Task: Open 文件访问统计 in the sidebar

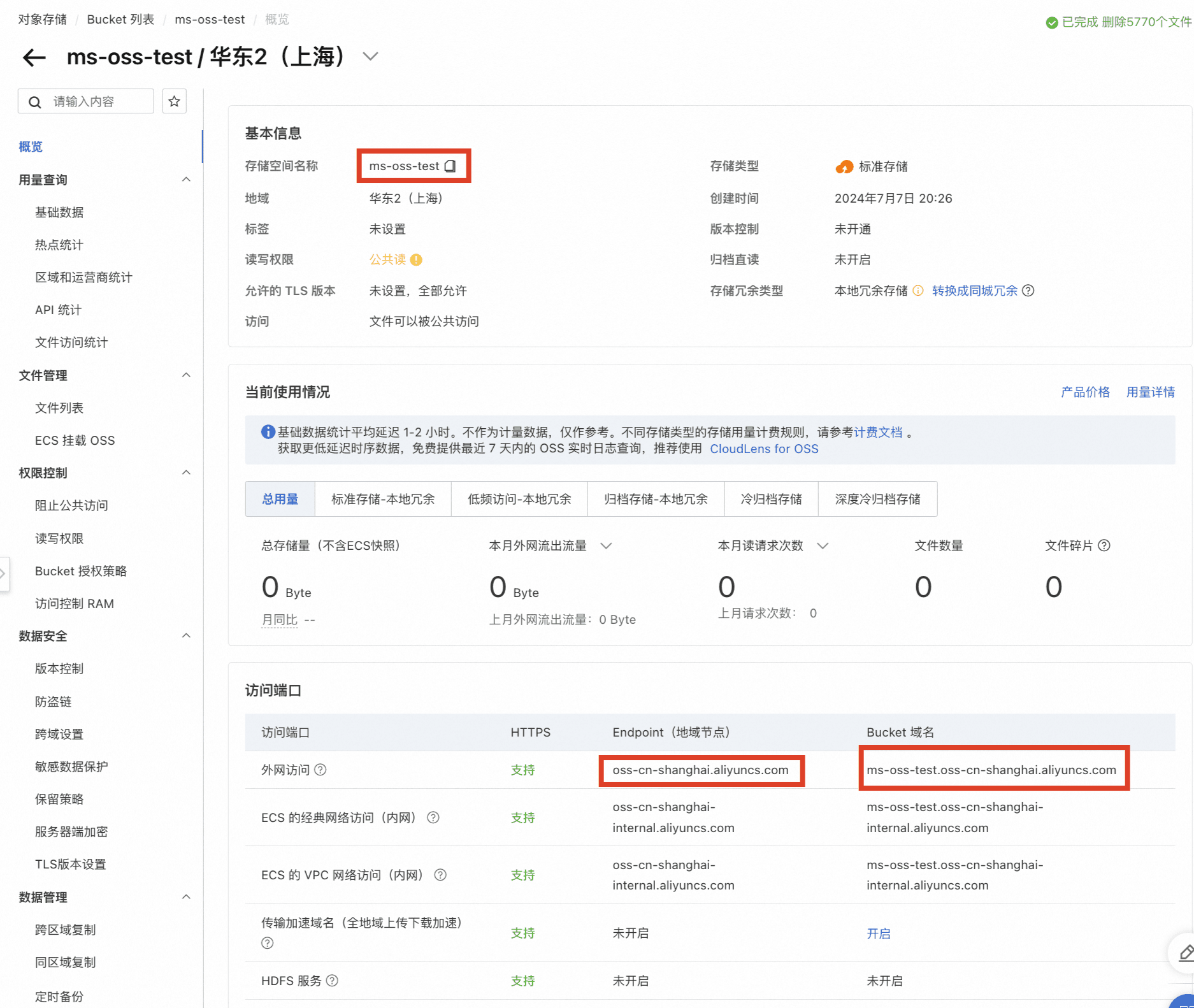Action: click(71, 342)
